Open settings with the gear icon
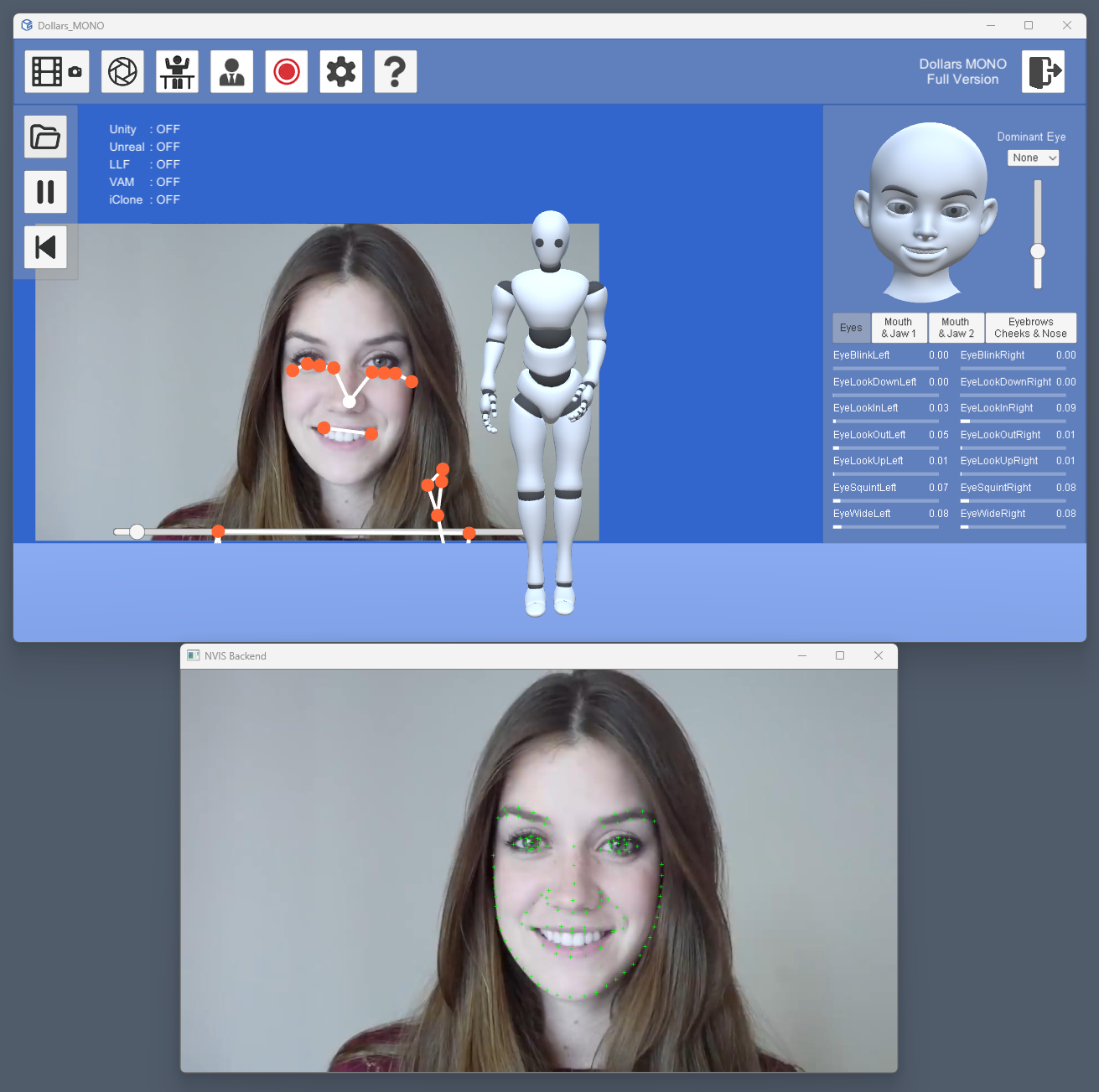The height and width of the screenshot is (1092, 1099). tap(340, 72)
